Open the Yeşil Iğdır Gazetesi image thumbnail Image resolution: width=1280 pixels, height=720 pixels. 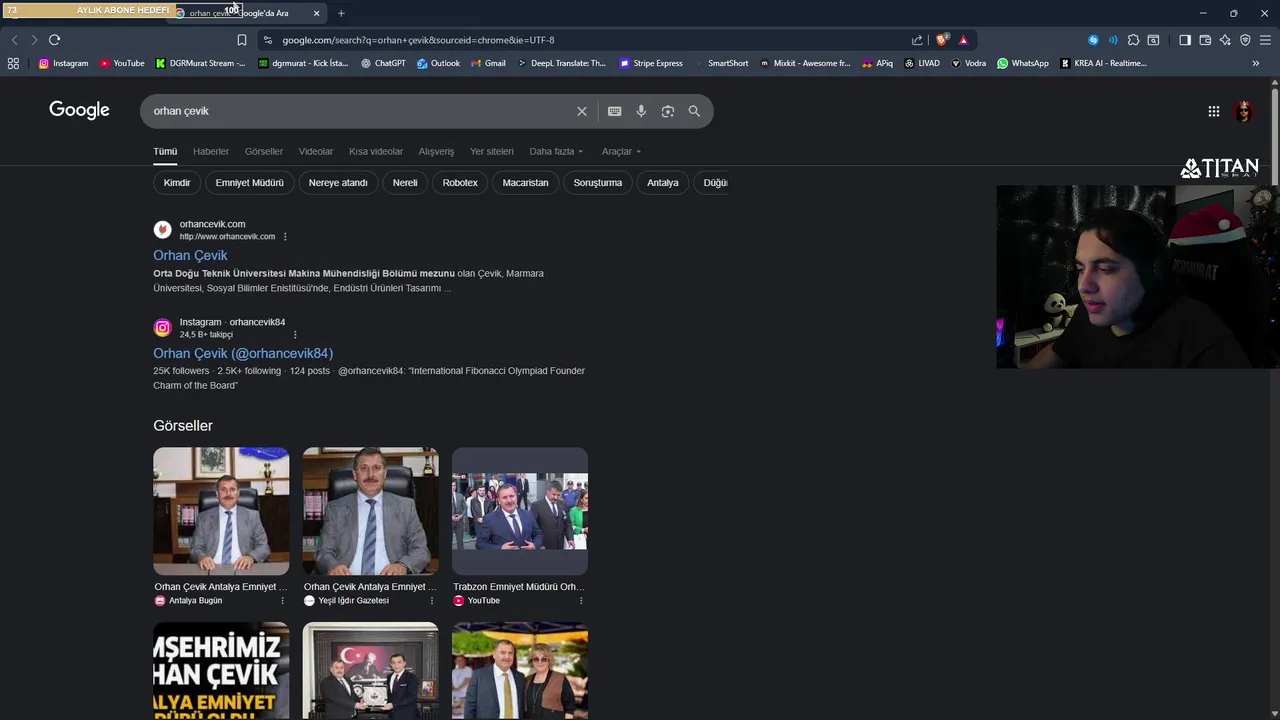point(370,511)
